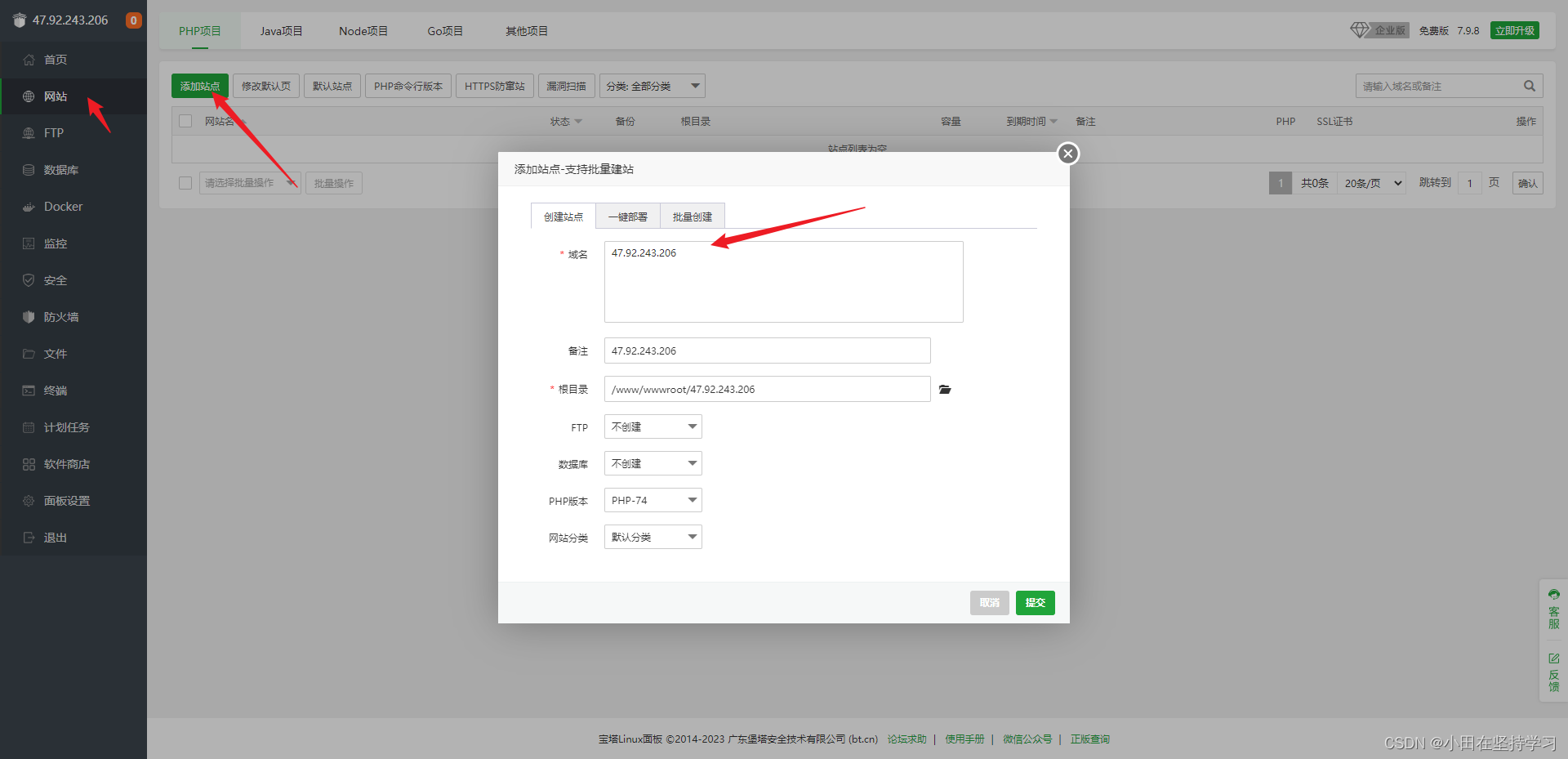Select the 创建站点 dialog tab
This screenshot has width=1568, height=759.
563,217
